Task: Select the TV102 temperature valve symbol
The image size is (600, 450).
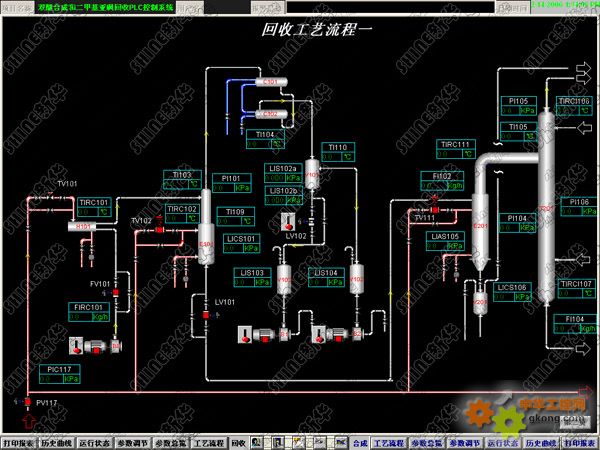Action: pyautogui.click(x=158, y=231)
